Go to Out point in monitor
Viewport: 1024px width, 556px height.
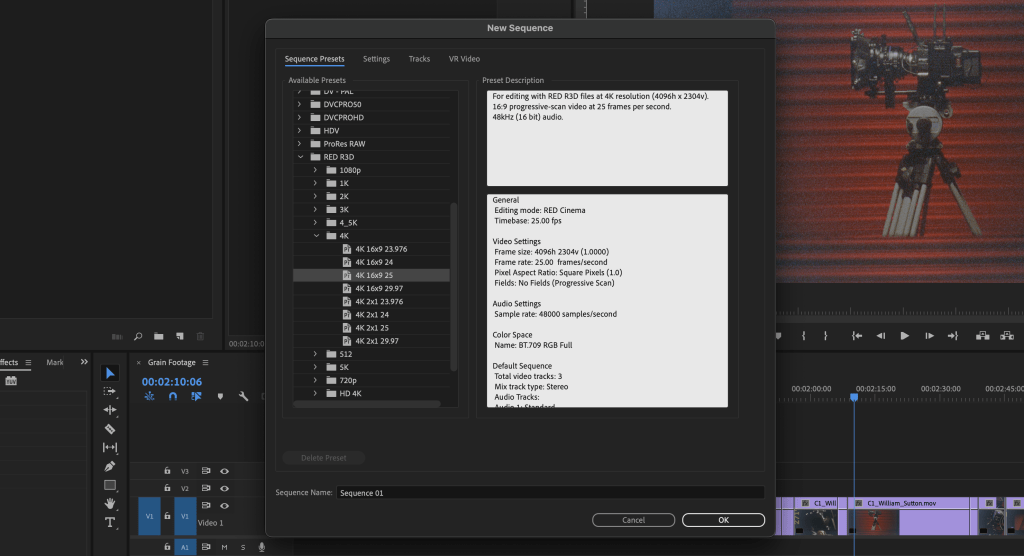click(953, 336)
